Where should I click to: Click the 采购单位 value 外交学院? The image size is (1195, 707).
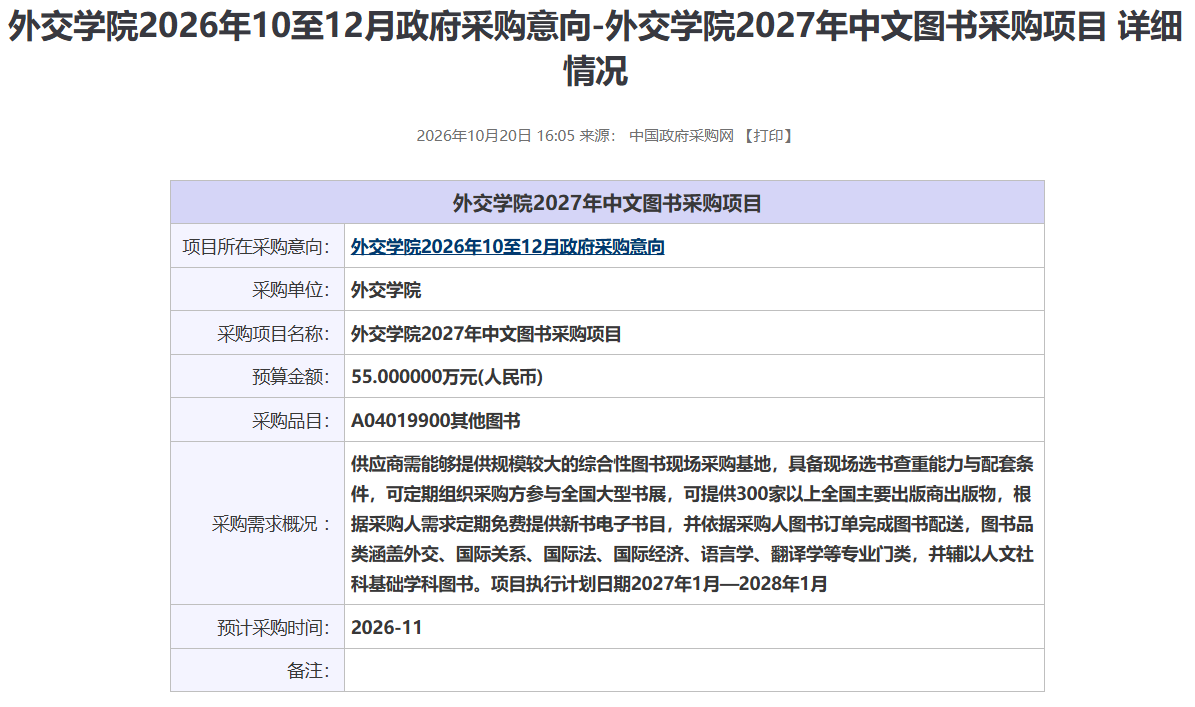pyautogui.click(x=386, y=290)
